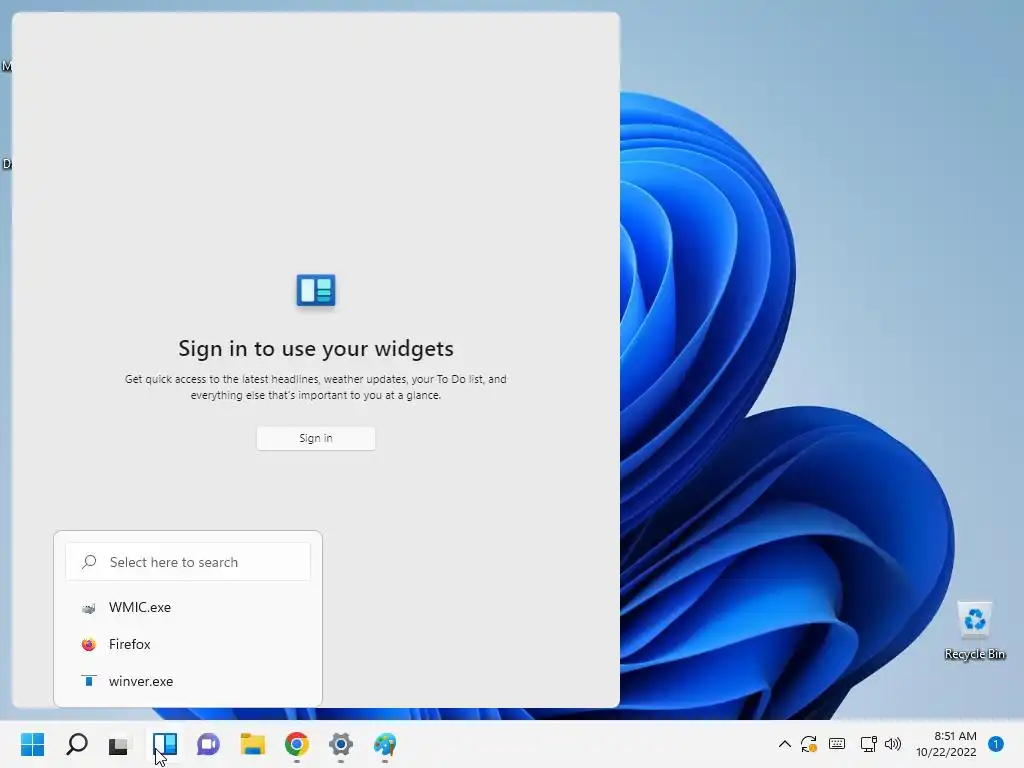
Task: Open Settings gear on the taskbar
Action: [340, 744]
